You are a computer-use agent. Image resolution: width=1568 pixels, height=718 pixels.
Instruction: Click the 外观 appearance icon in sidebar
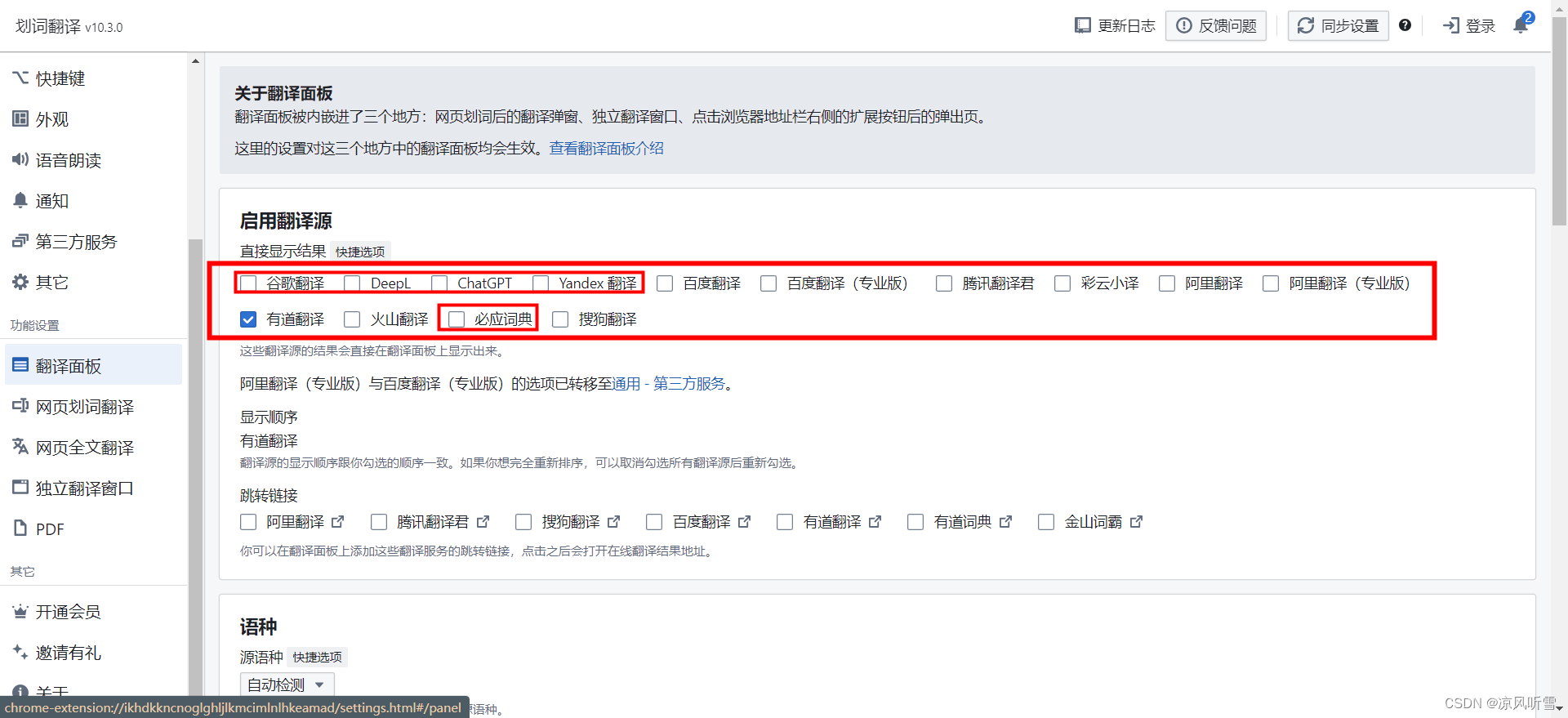pyautogui.click(x=20, y=118)
